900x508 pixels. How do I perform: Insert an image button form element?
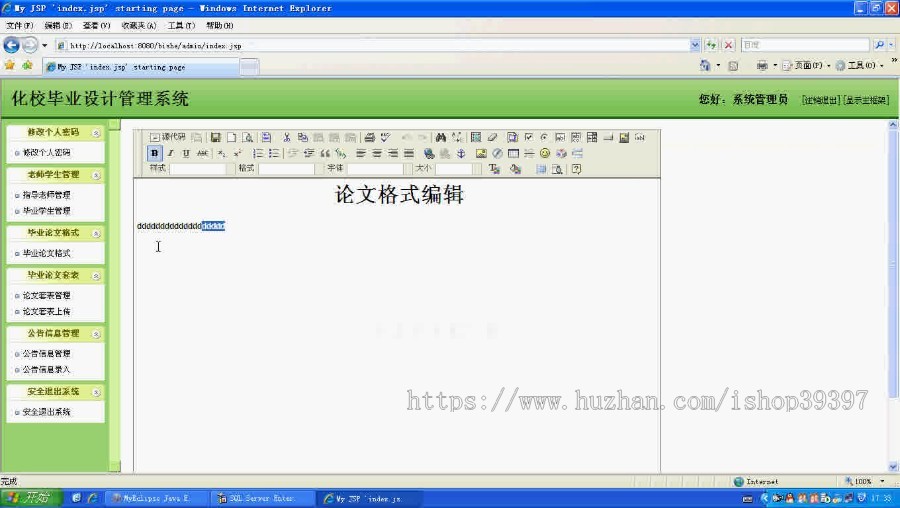624,137
